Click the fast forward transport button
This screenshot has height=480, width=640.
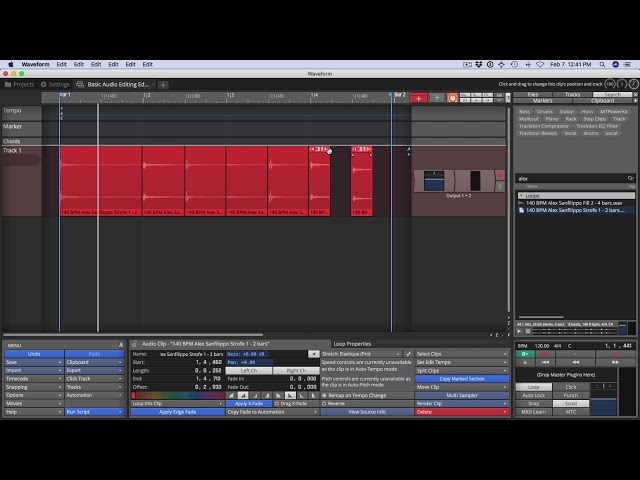(616, 362)
